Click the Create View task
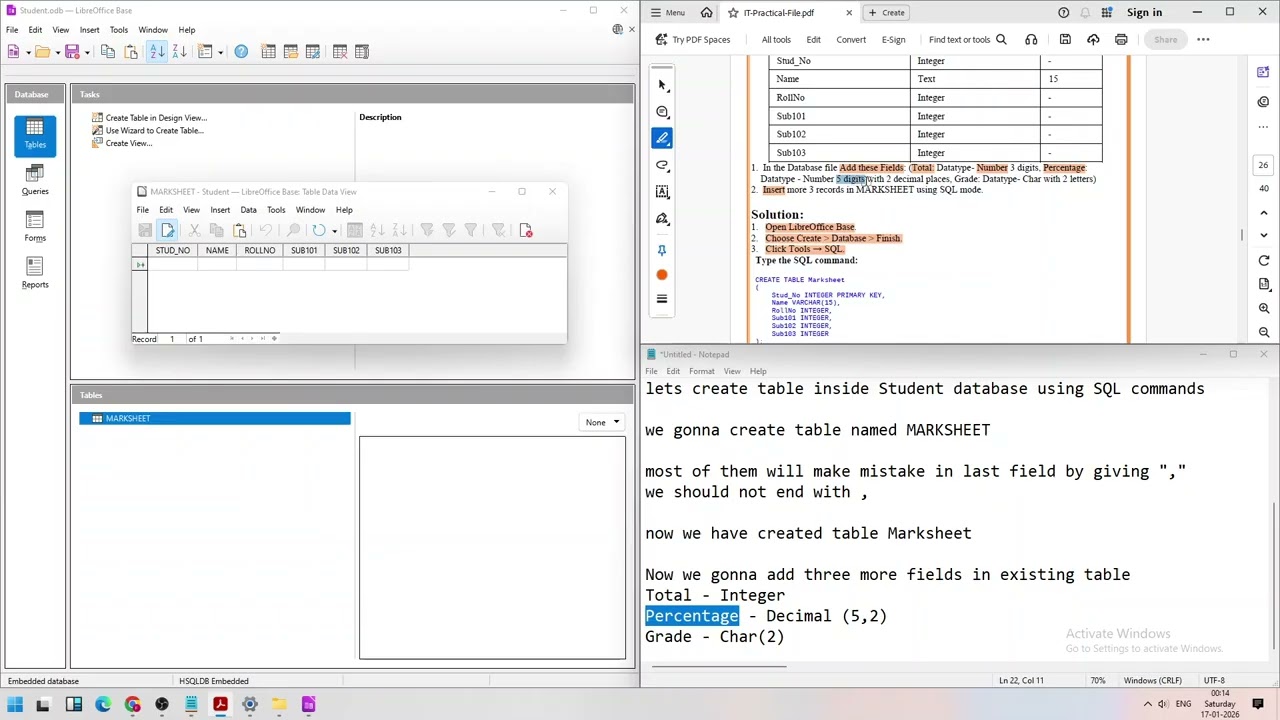 (x=128, y=144)
